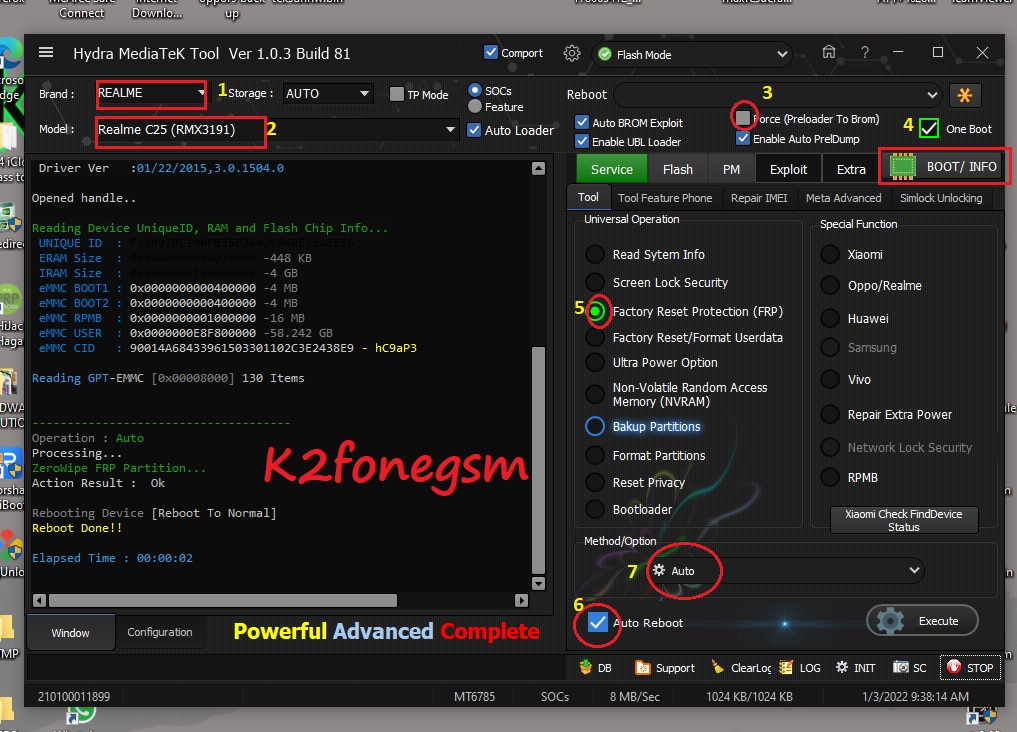1017x732 pixels.
Task: Toggle Auto BROM Exploit checkbox
Action: tap(582, 123)
